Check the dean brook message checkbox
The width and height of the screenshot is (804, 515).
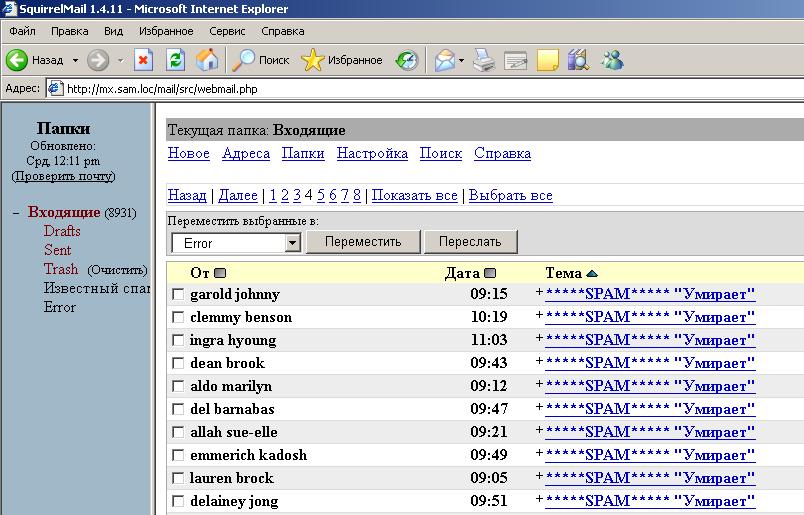178,363
